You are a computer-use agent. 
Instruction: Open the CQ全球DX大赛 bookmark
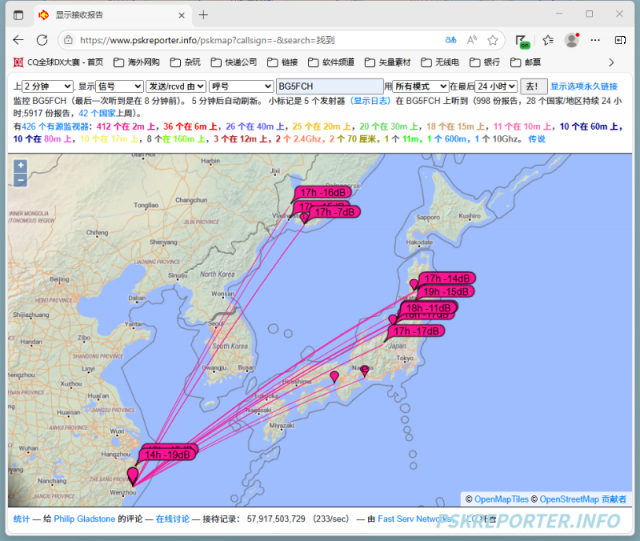pyautogui.click(x=58, y=62)
